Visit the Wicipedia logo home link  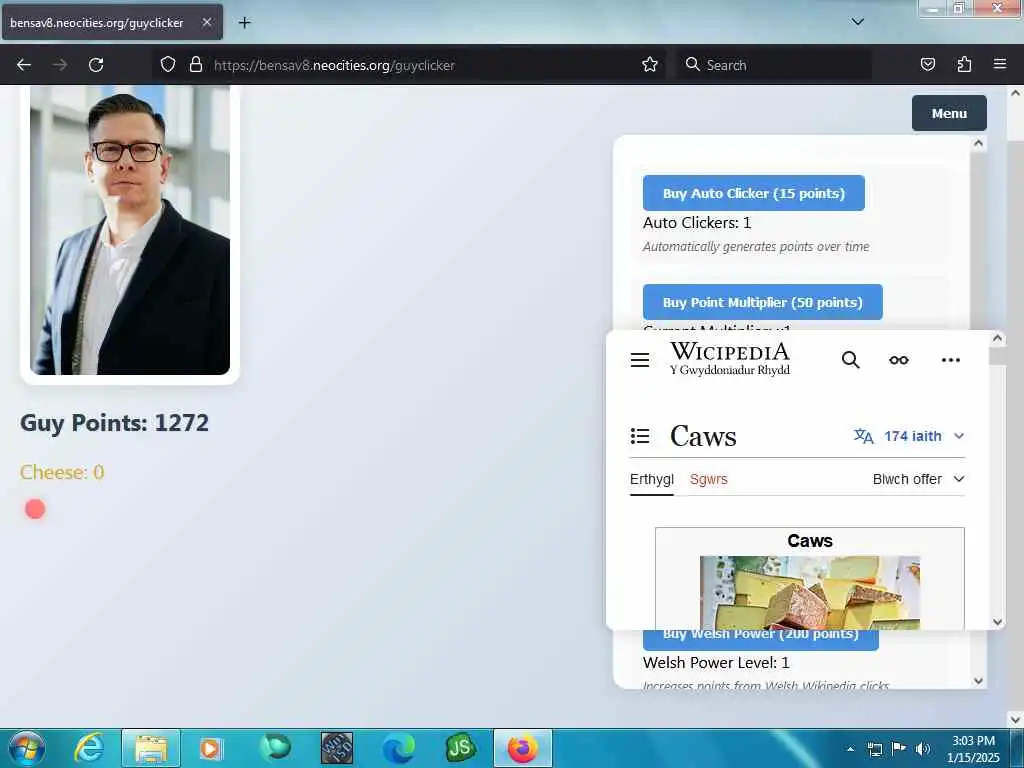[x=730, y=359]
